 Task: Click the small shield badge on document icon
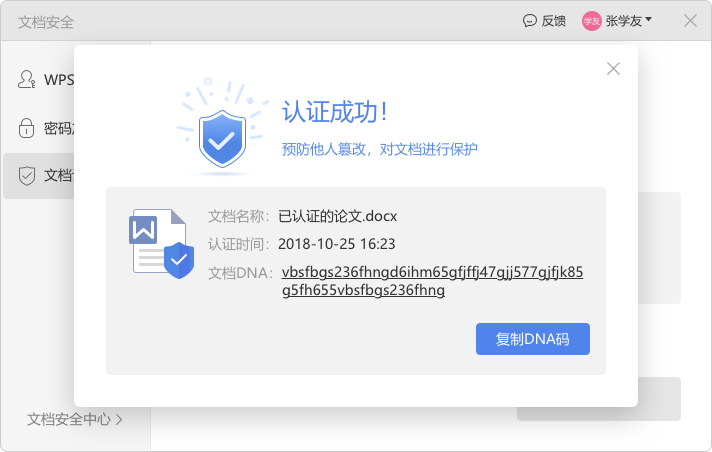tap(179, 260)
